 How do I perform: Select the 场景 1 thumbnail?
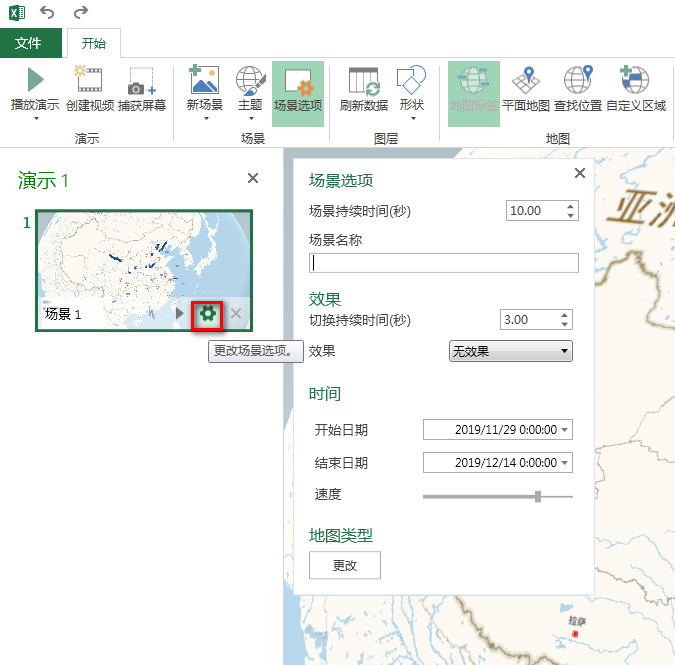144,270
